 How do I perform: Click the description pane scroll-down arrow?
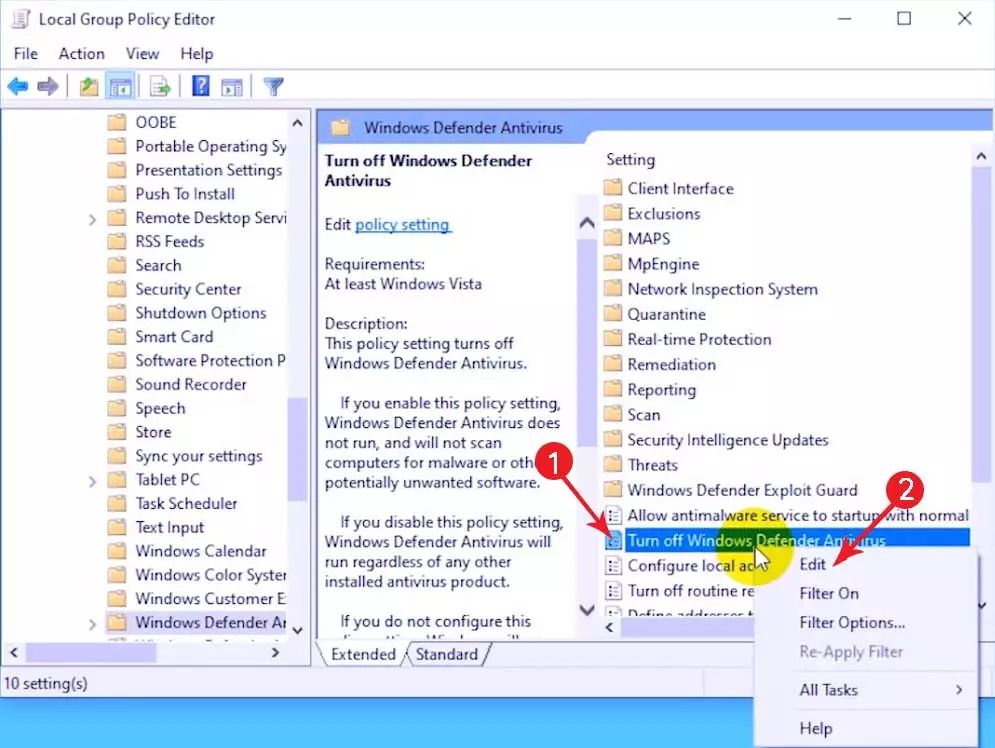pyautogui.click(x=587, y=610)
